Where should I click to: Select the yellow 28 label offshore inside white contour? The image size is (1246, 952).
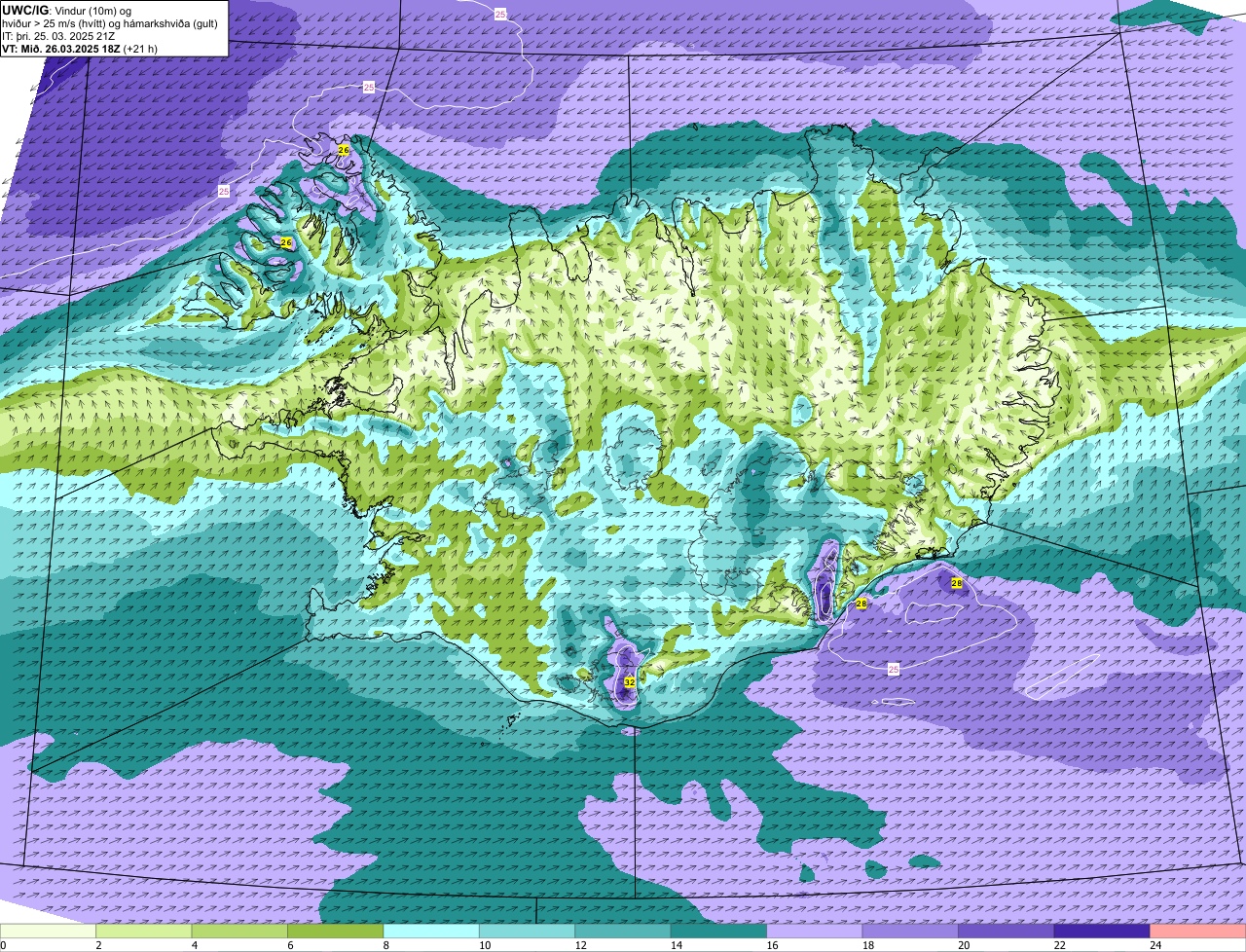(x=957, y=583)
